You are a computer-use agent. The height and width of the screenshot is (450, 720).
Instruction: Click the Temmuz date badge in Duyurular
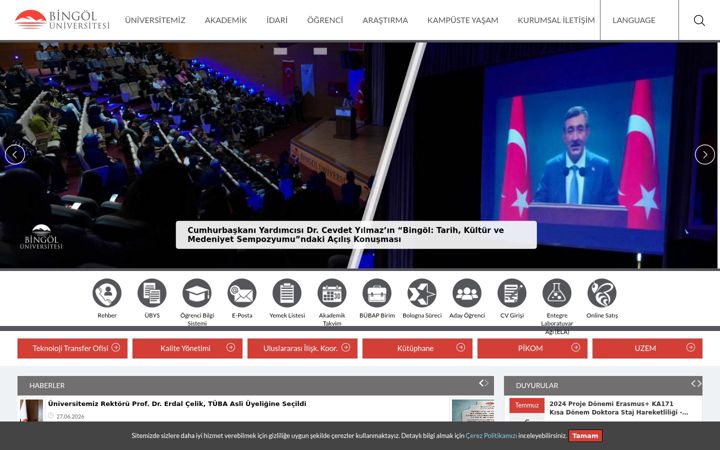527,405
